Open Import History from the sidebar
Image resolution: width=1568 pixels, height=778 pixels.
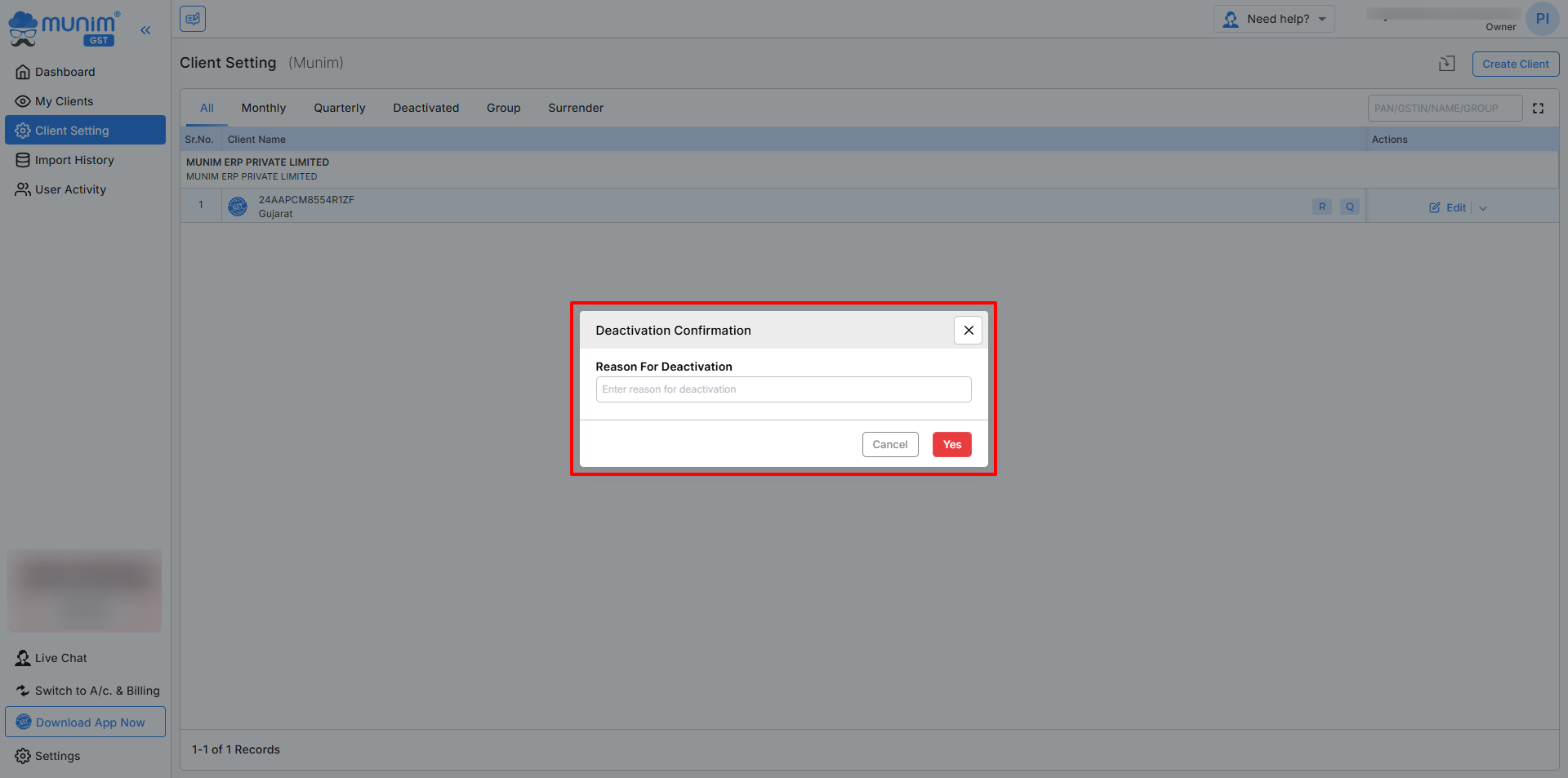[74, 160]
